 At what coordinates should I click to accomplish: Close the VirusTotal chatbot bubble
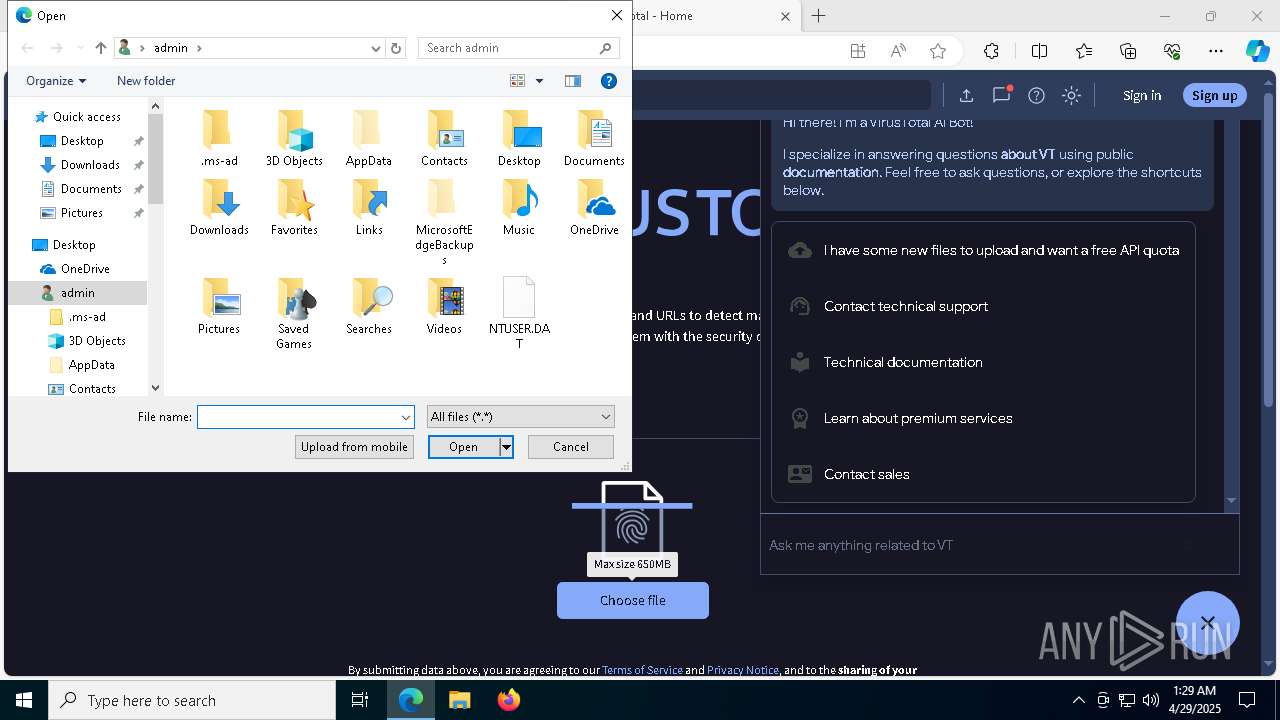click(x=1208, y=623)
